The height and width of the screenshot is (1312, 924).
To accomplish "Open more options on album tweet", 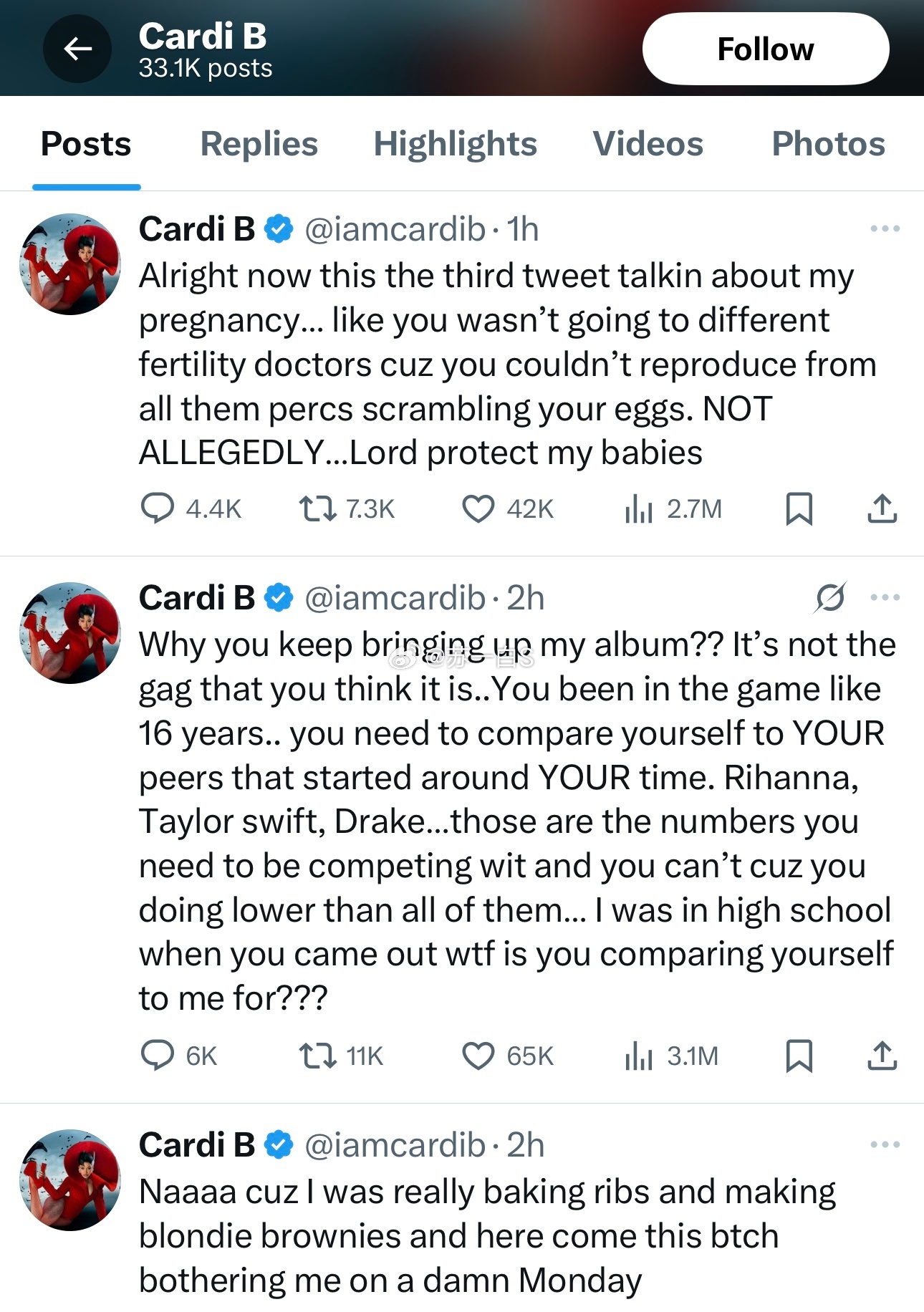I will pos(885,597).
